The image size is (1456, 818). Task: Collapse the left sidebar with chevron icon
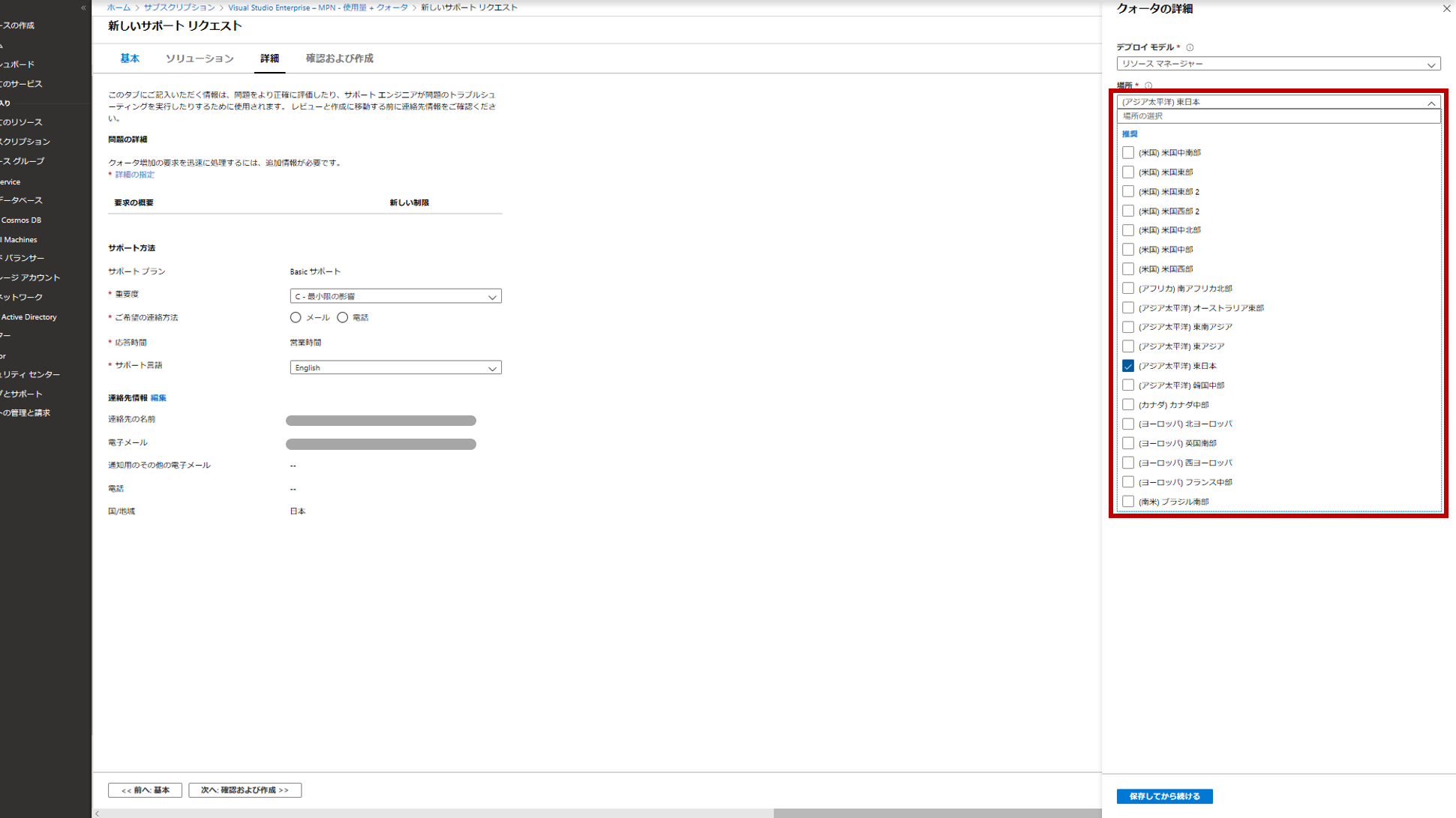(x=83, y=7)
